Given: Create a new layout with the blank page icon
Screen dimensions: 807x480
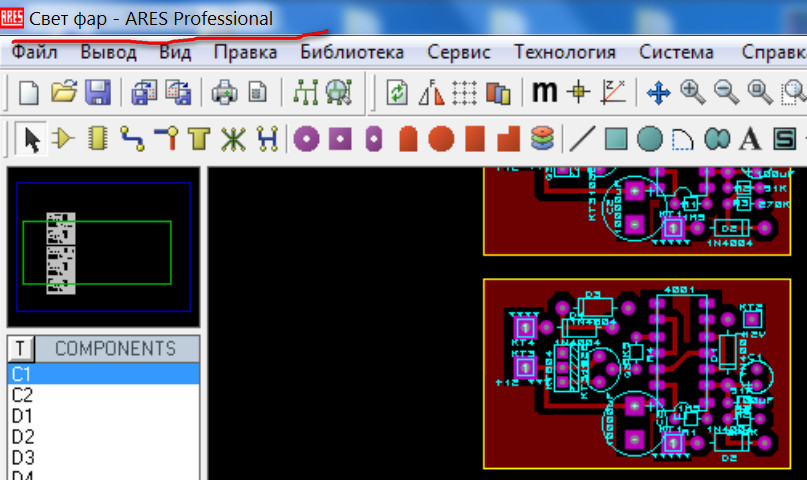Looking at the screenshot, I should [29, 93].
